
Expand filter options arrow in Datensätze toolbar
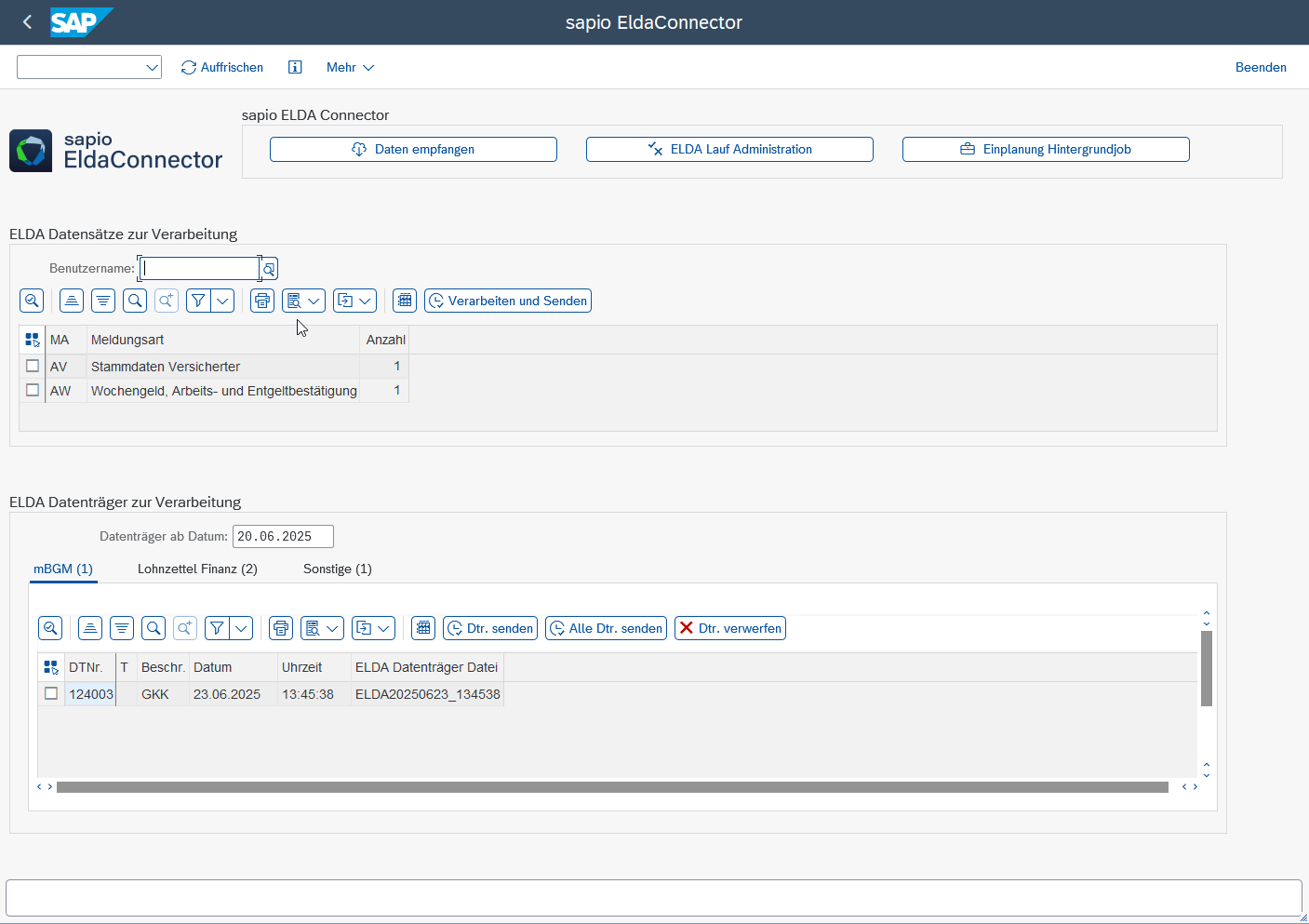pyautogui.click(x=223, y=301)
